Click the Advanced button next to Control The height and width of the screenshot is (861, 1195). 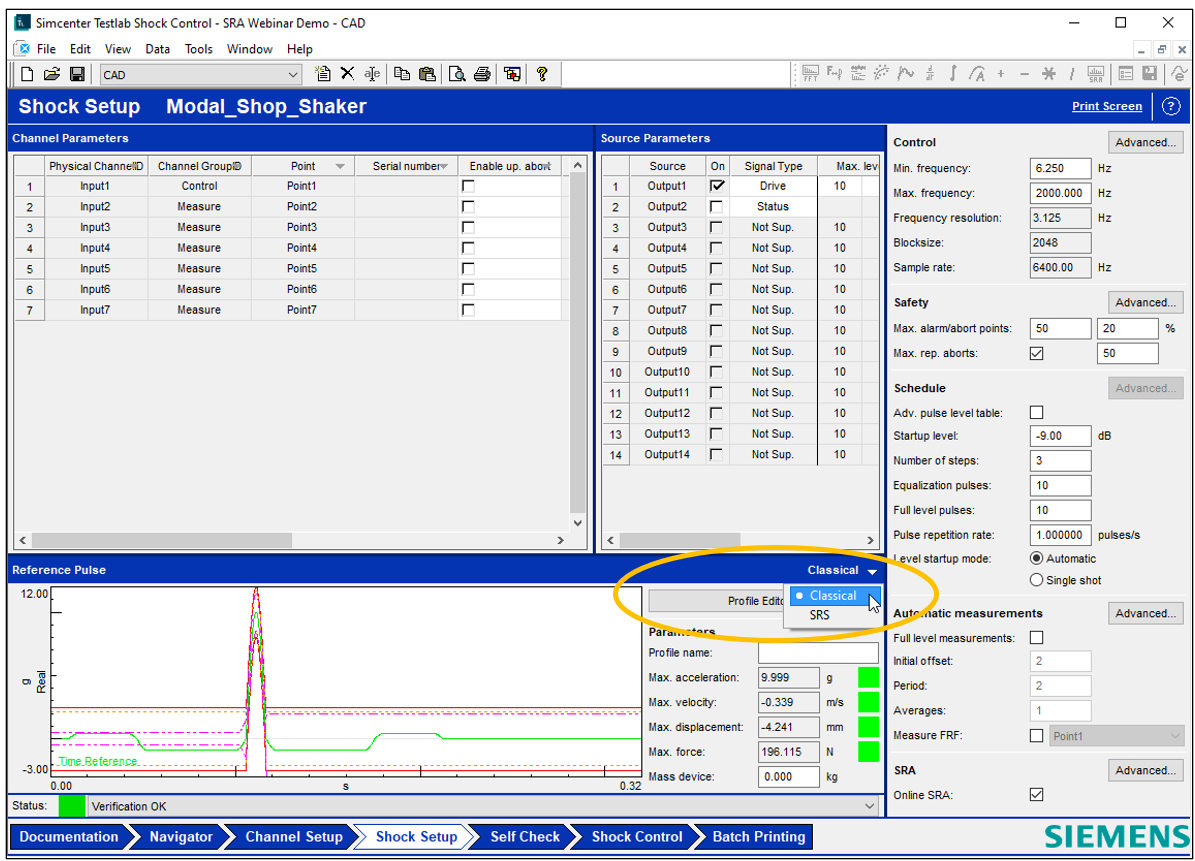[1145, 142]
